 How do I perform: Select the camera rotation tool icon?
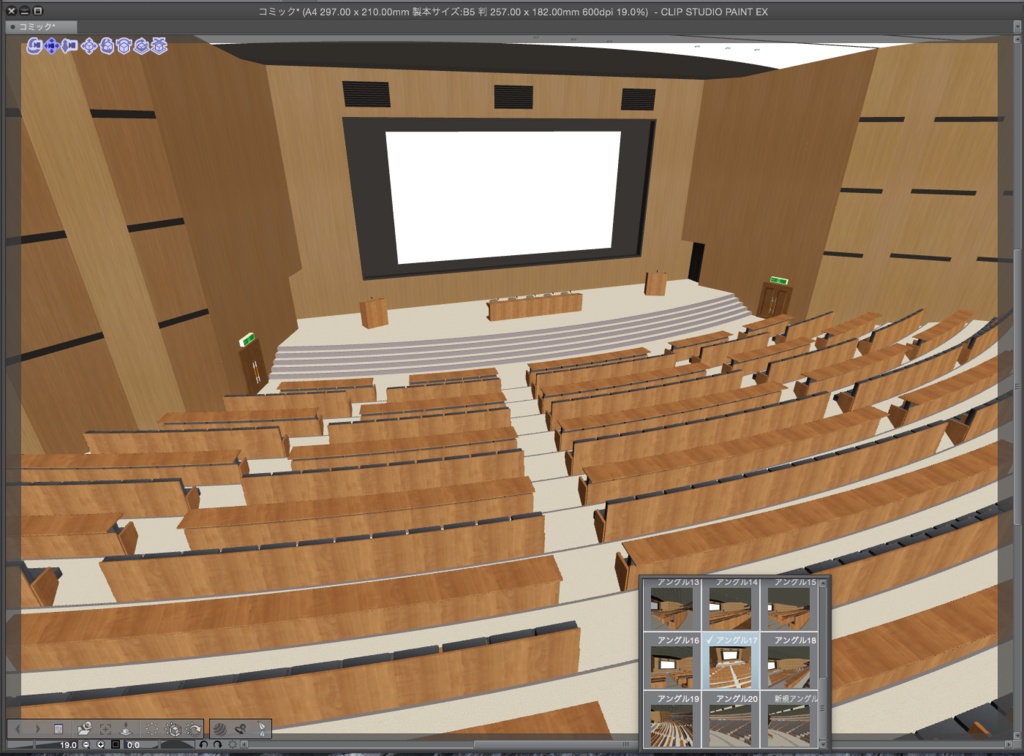pyautogui.click(x=34, y=47)
